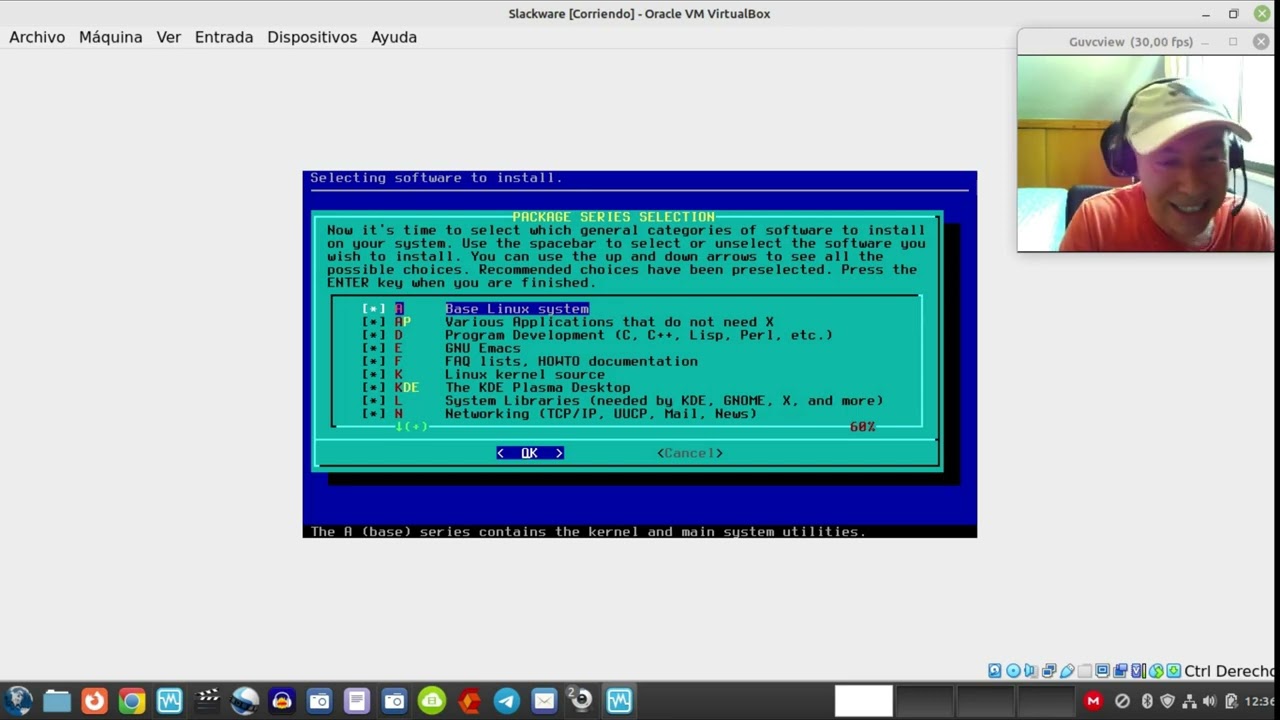Open the file manager folder icon

coord(57,701)
